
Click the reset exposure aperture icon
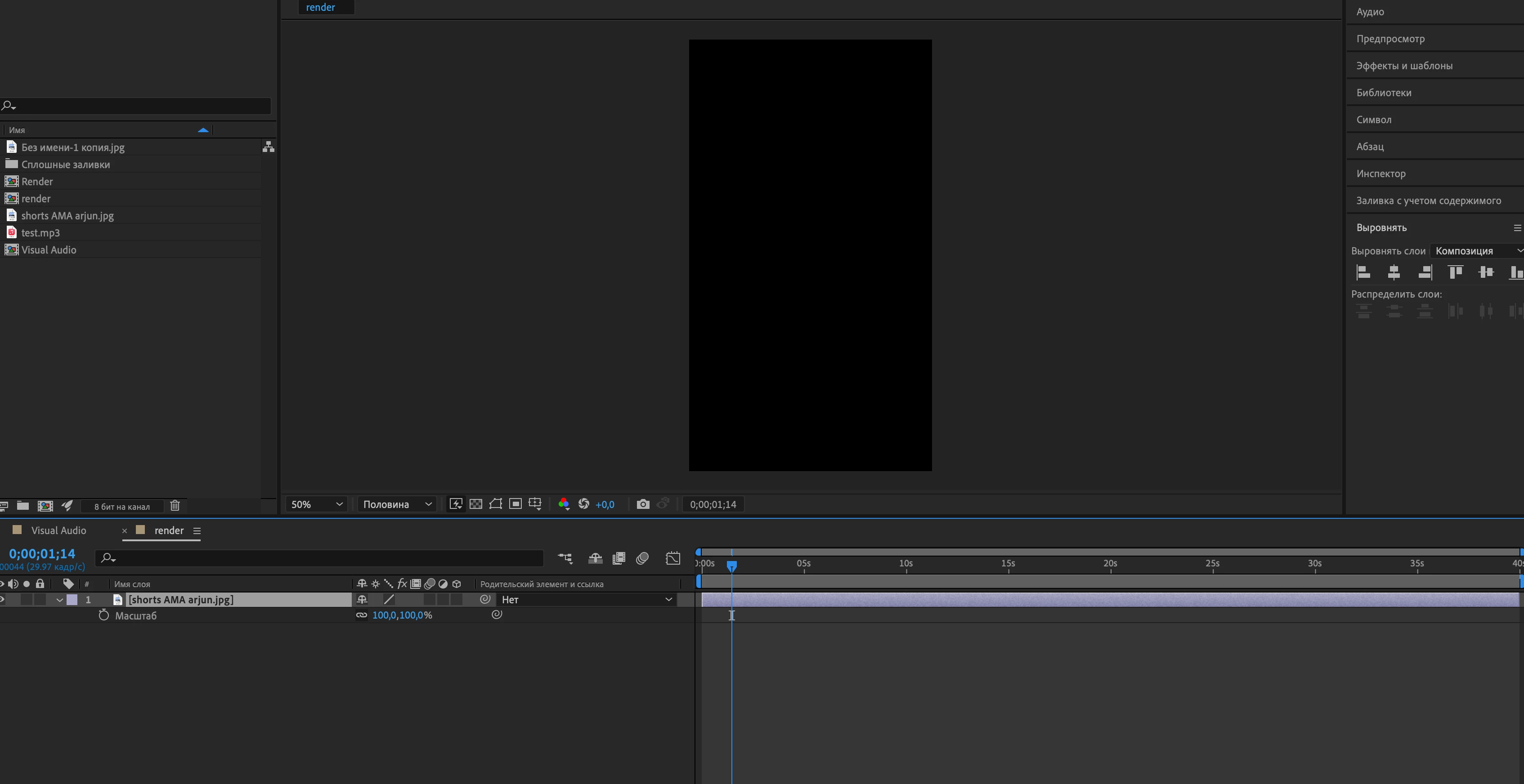[x=583, y=504]
